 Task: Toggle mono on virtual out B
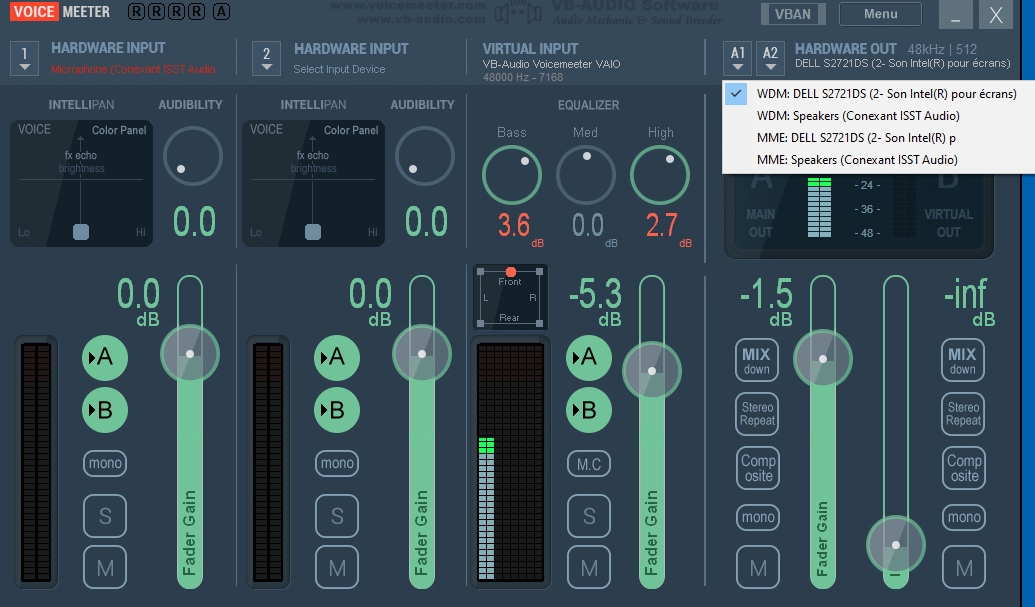[964, 517]
